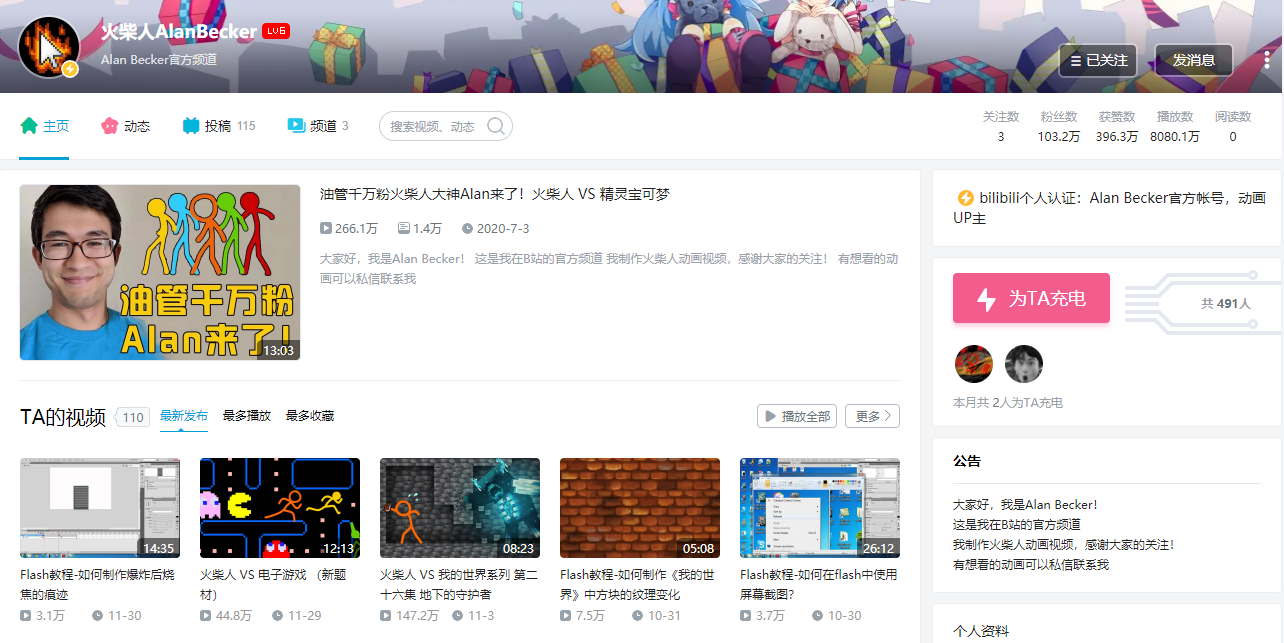Viewport: 1284px width, 643px height.
Task: Open title Flash教程-如何制作爆炸后烧焦的痕迹
Action: [x=98, y=584]
